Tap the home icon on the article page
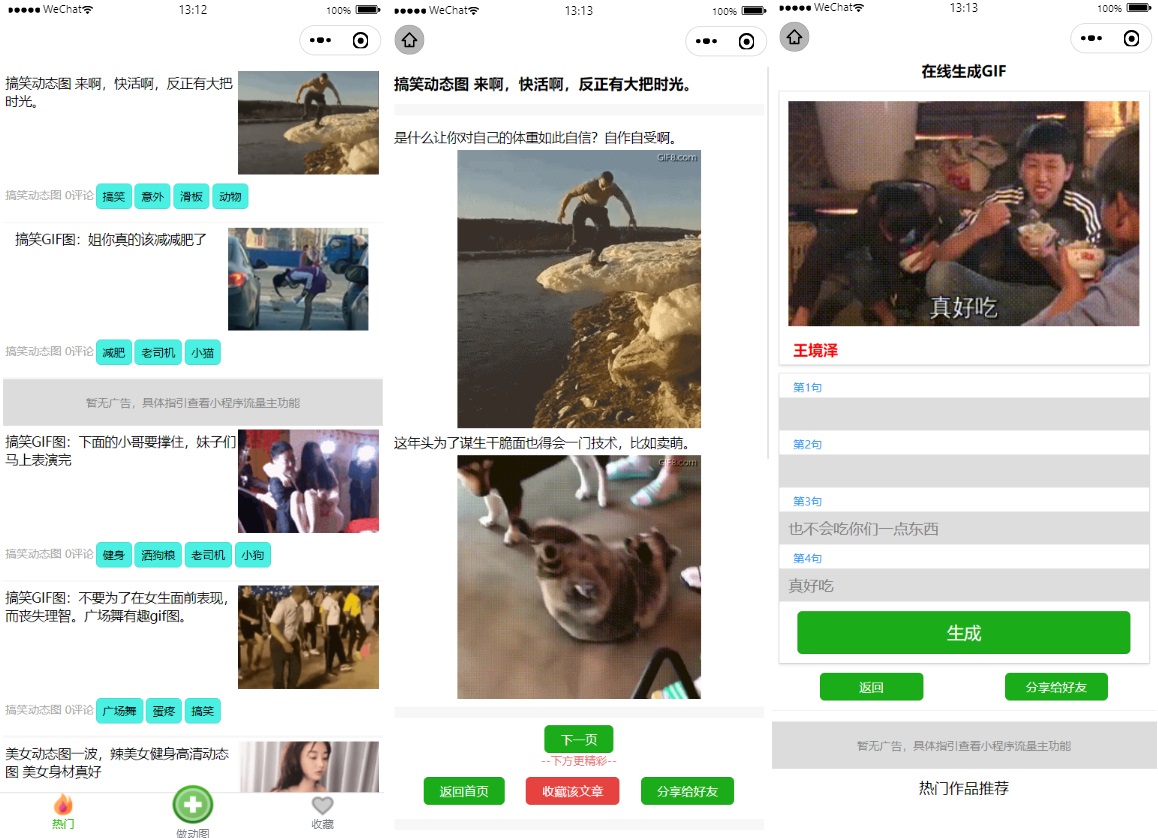Image resolution: width=1158 pixels, height=838 pixels. pyautogui.click(x=408, y=41)
